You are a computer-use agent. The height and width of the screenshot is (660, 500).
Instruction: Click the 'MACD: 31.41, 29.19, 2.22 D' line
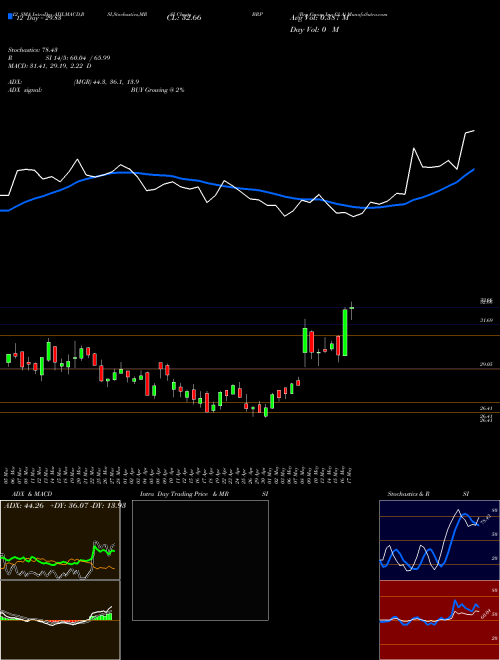49,66
